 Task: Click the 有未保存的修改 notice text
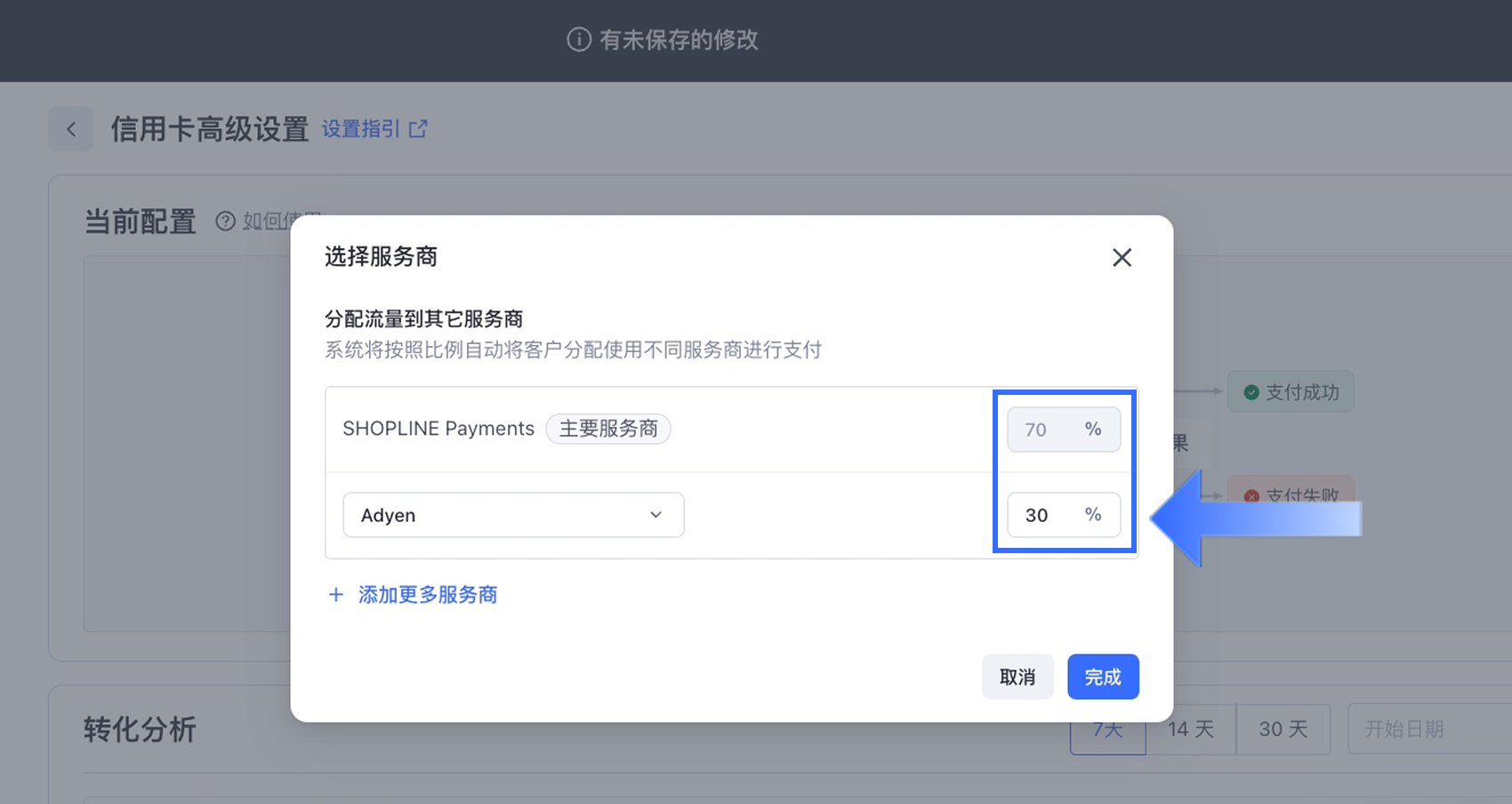pos(679,39)
